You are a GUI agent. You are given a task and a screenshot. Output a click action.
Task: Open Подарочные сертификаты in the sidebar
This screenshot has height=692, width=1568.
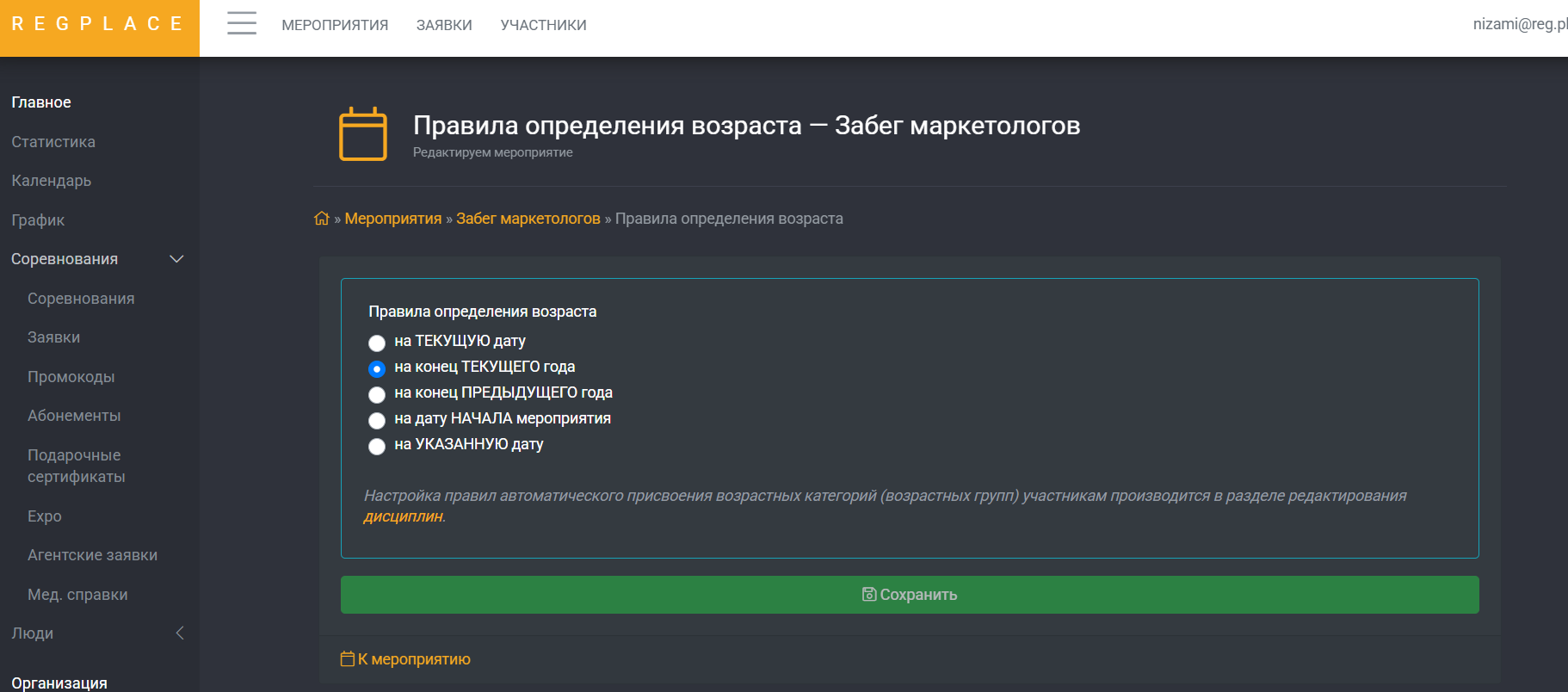[76, 466]
